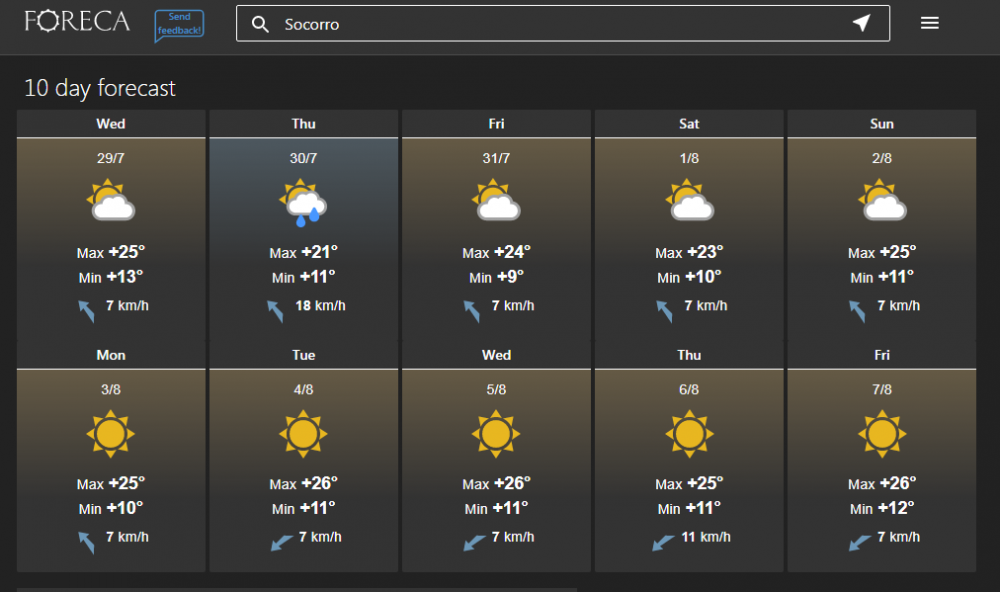Click the location arrow icon in search bar
1000x592 pixels.
pos(862,23)
